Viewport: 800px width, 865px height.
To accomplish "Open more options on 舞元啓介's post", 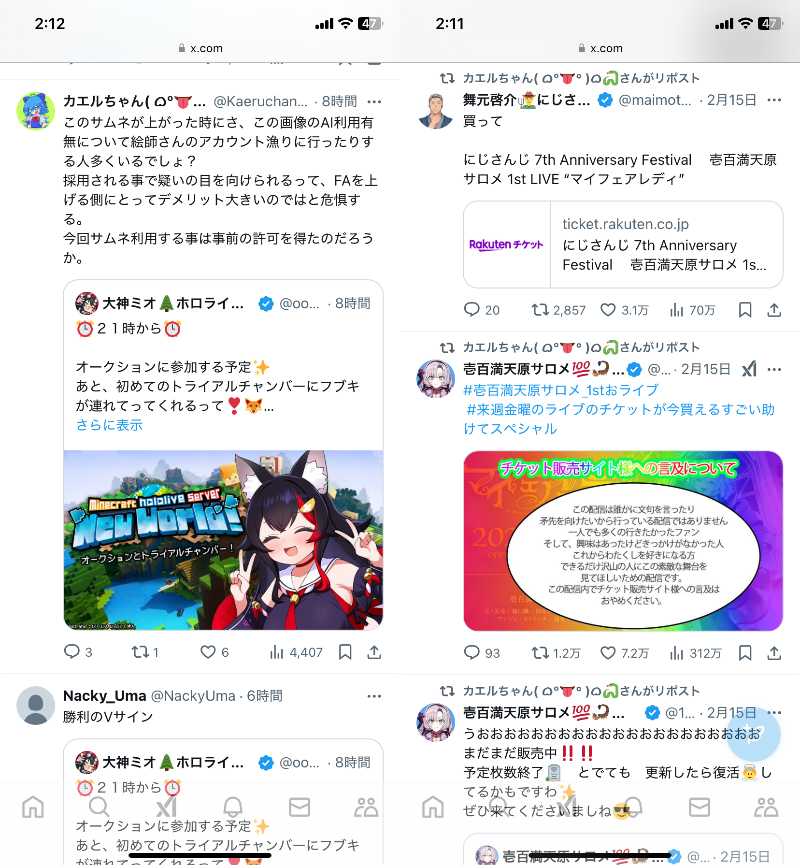I will pyautogui.click(x=774, y=100).
